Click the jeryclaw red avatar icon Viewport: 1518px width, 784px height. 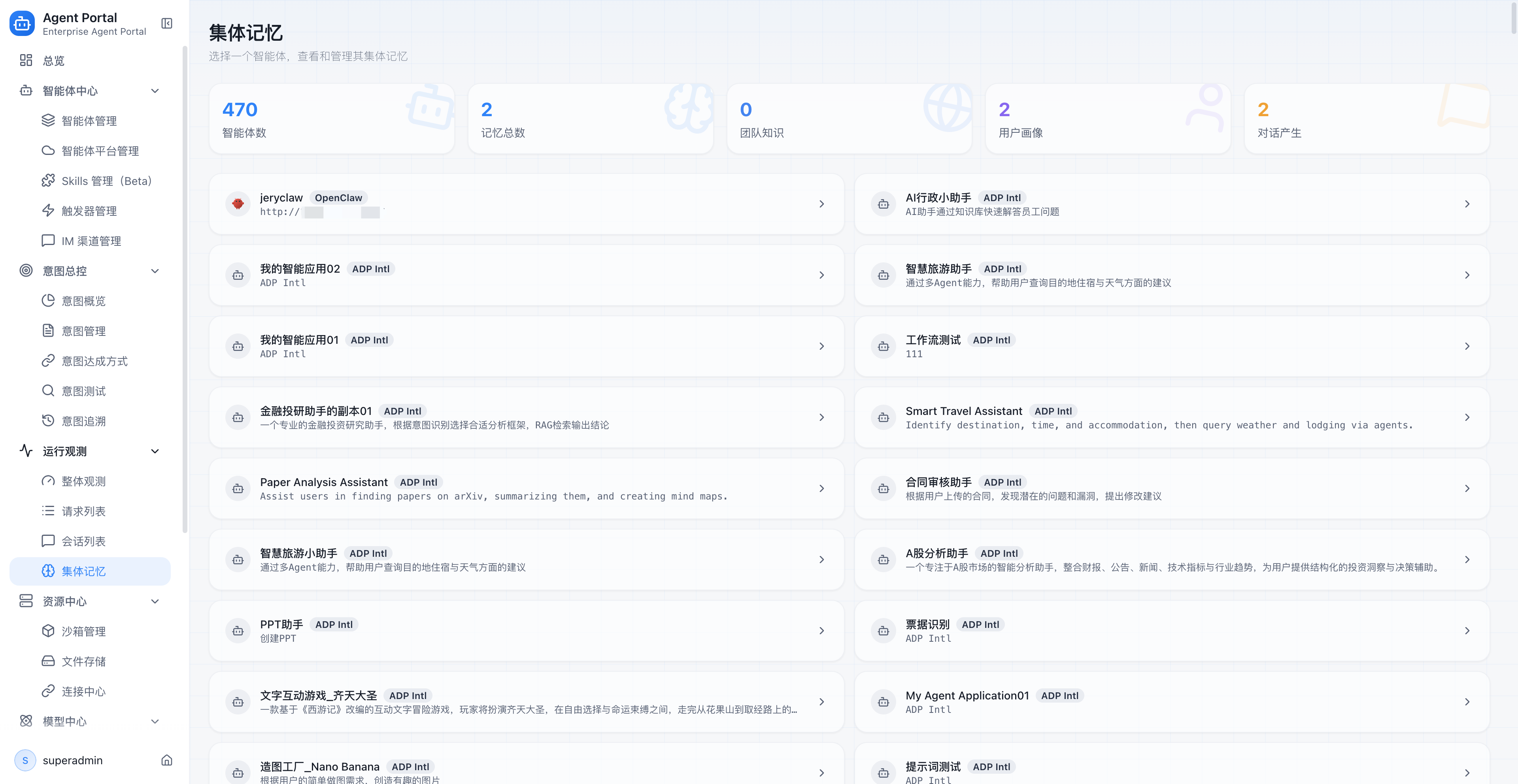pos(238,204)
